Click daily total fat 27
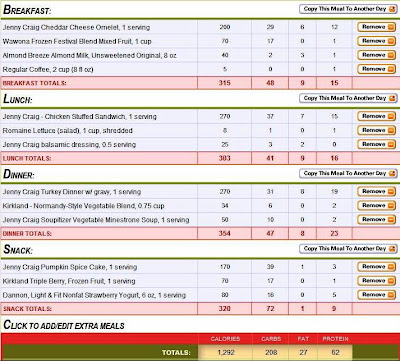 302,352
